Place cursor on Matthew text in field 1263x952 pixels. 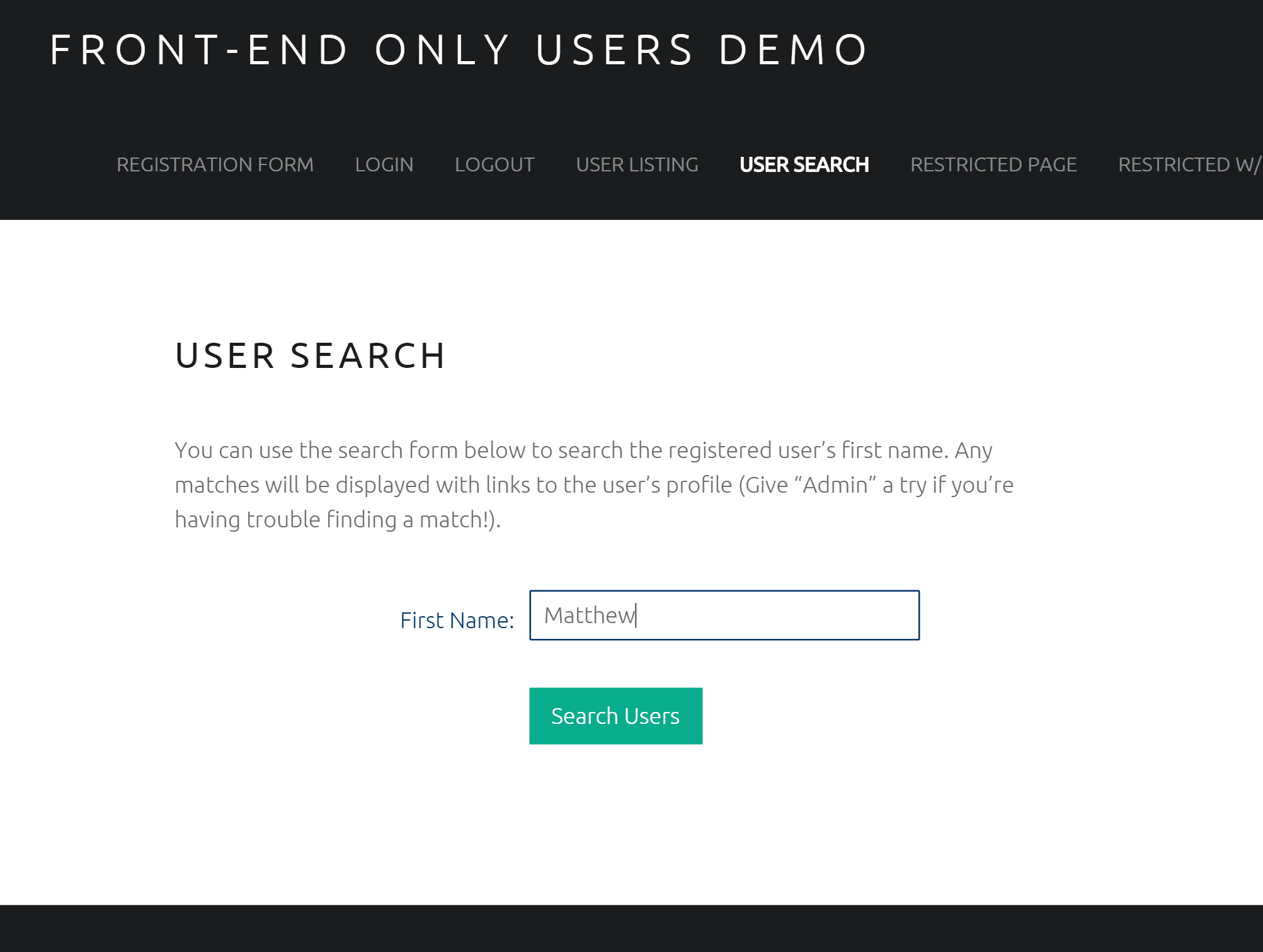pos(589,616)
